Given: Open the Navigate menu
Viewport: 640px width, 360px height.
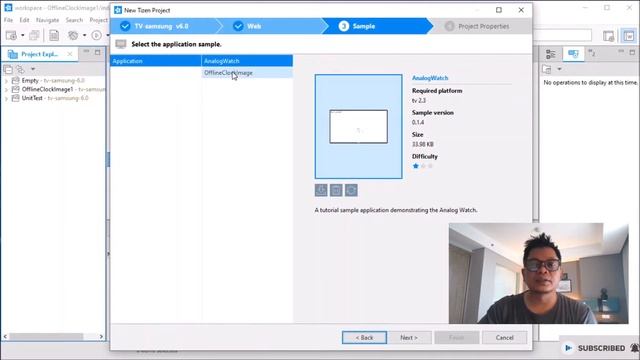Looking at the screenshot, I should pyautogui.click(x=47, y=20).
